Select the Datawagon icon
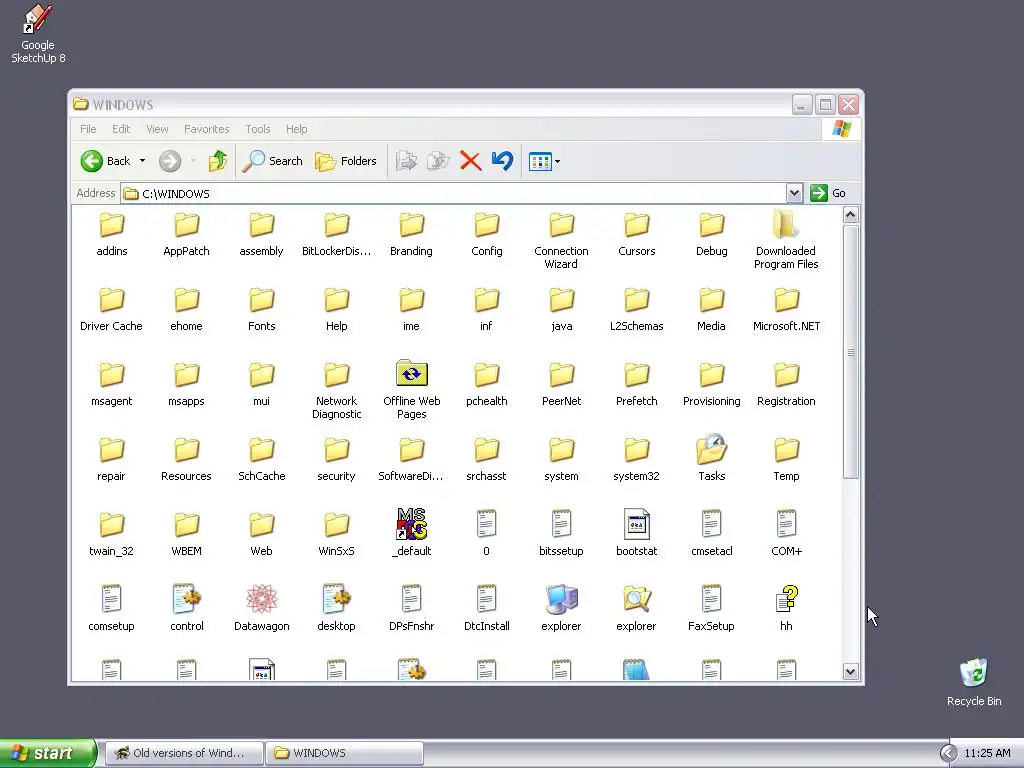1024x768 pixels. coord(261,598)
